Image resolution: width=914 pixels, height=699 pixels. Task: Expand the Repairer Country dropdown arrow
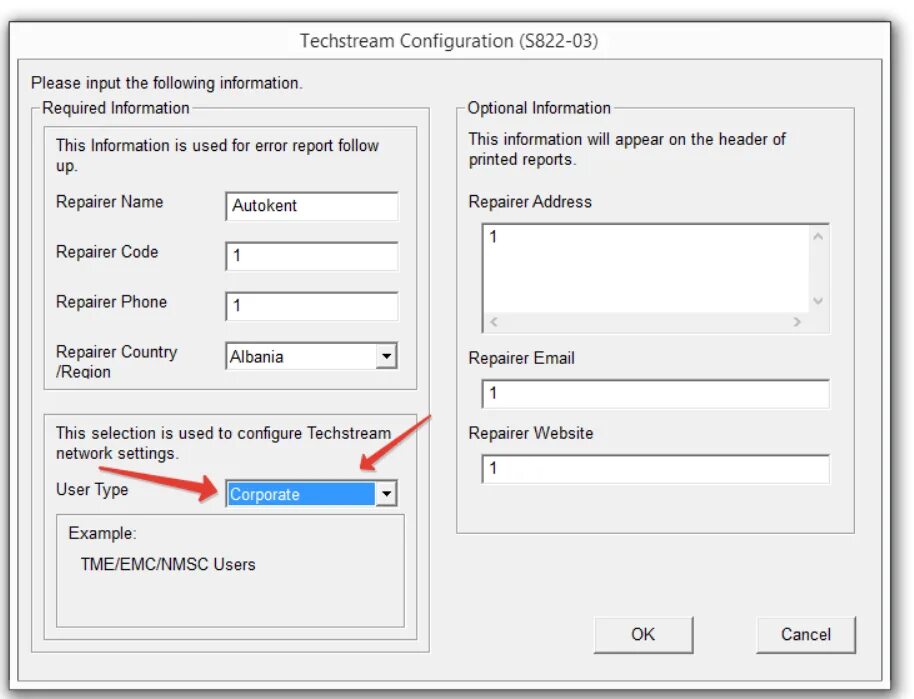coord(386,356)
